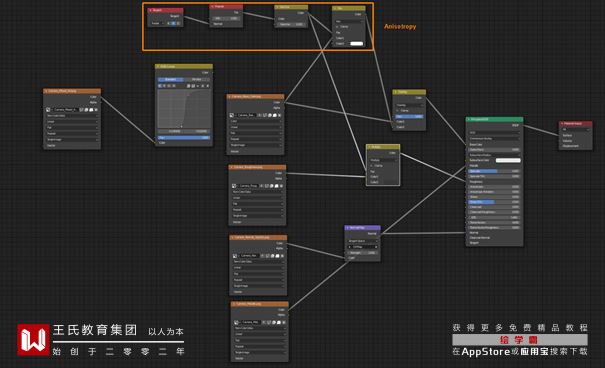Viewport: 605px width, 368px height.
Task: Open subsurface method dropdown on Principled BSDF
Action: coord(494,138)
